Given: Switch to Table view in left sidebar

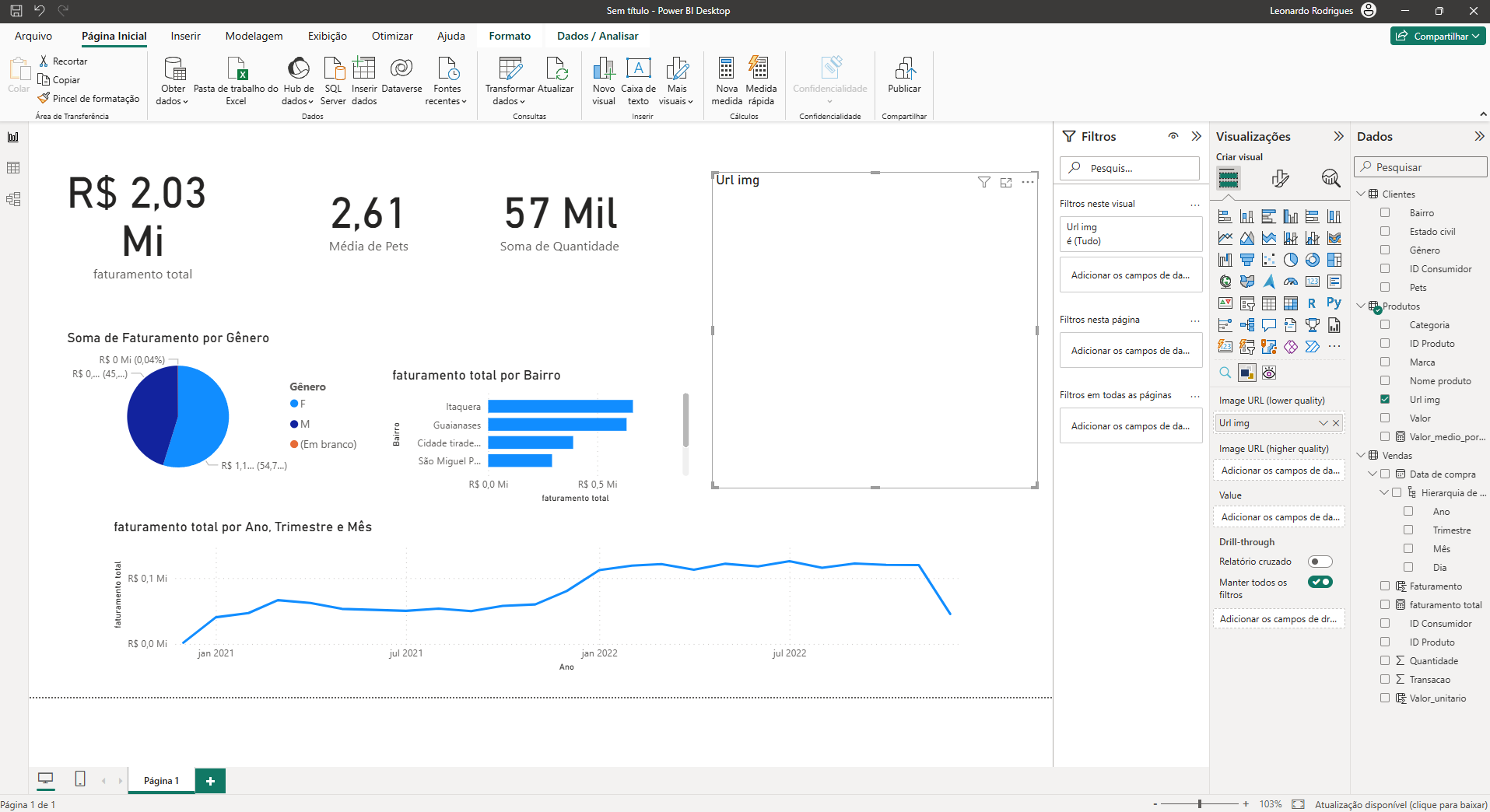Looking at the screenshot, I should pyautogui.click(x=13, y=168).
